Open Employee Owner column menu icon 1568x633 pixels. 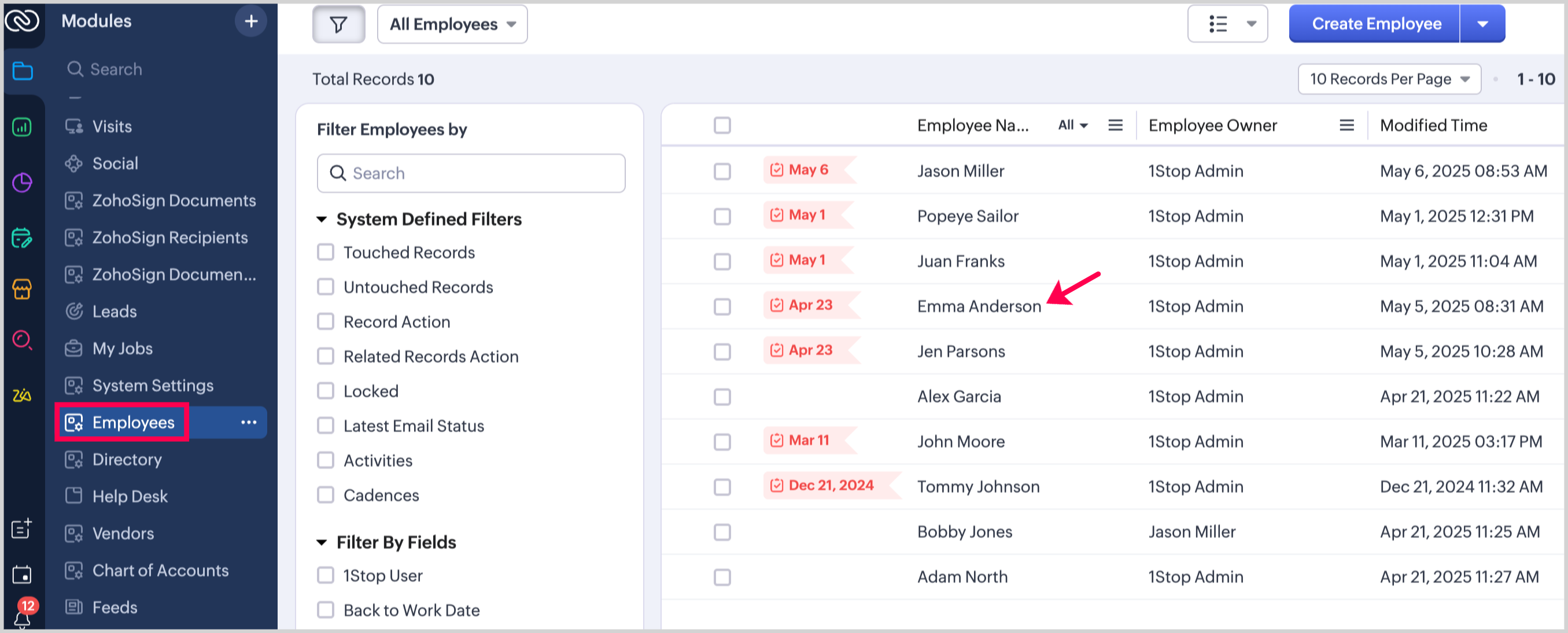(1346, 125)
